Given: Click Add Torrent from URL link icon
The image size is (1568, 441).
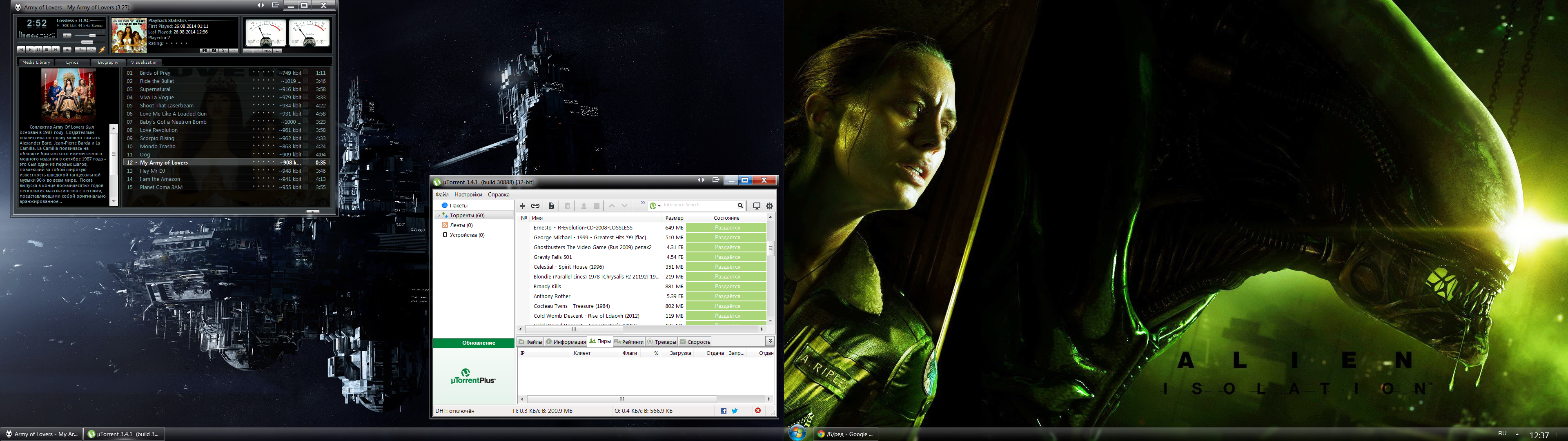Looking at the screenshot, I should coord(535,206).
